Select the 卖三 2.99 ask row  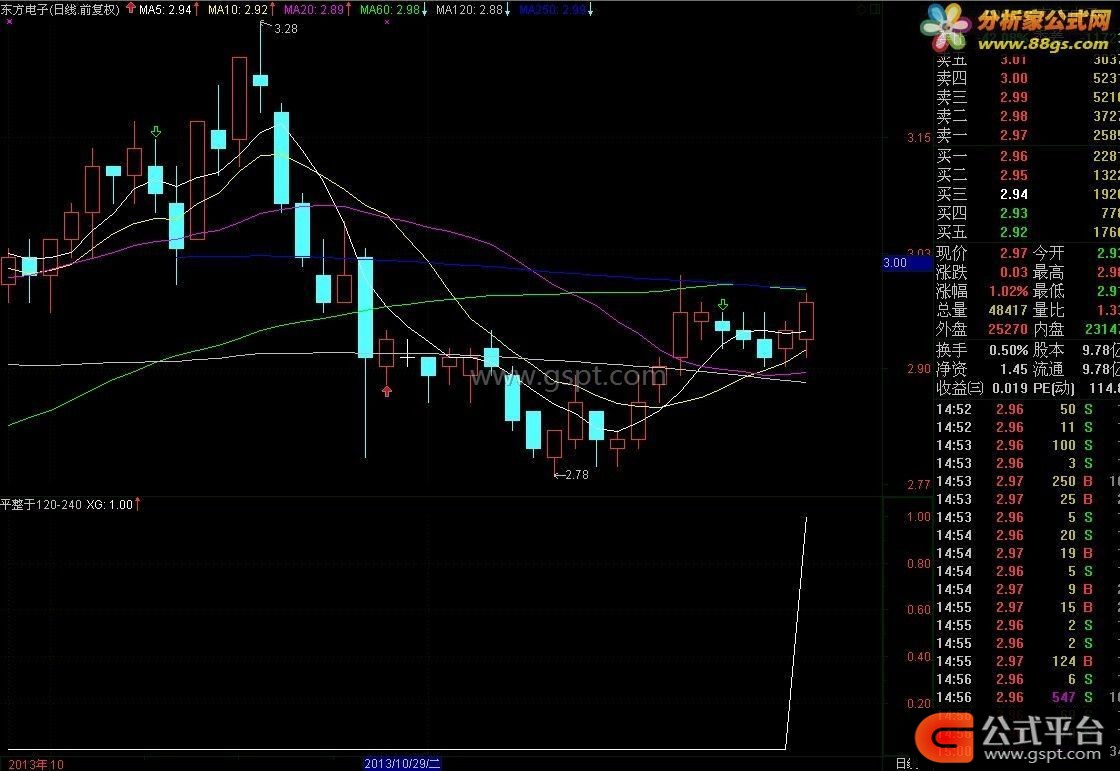pyautogui.click(x=1027, y=97)
